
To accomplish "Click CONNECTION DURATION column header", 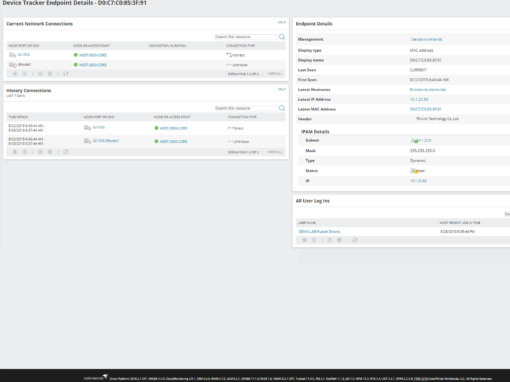I will click(167, 46).
